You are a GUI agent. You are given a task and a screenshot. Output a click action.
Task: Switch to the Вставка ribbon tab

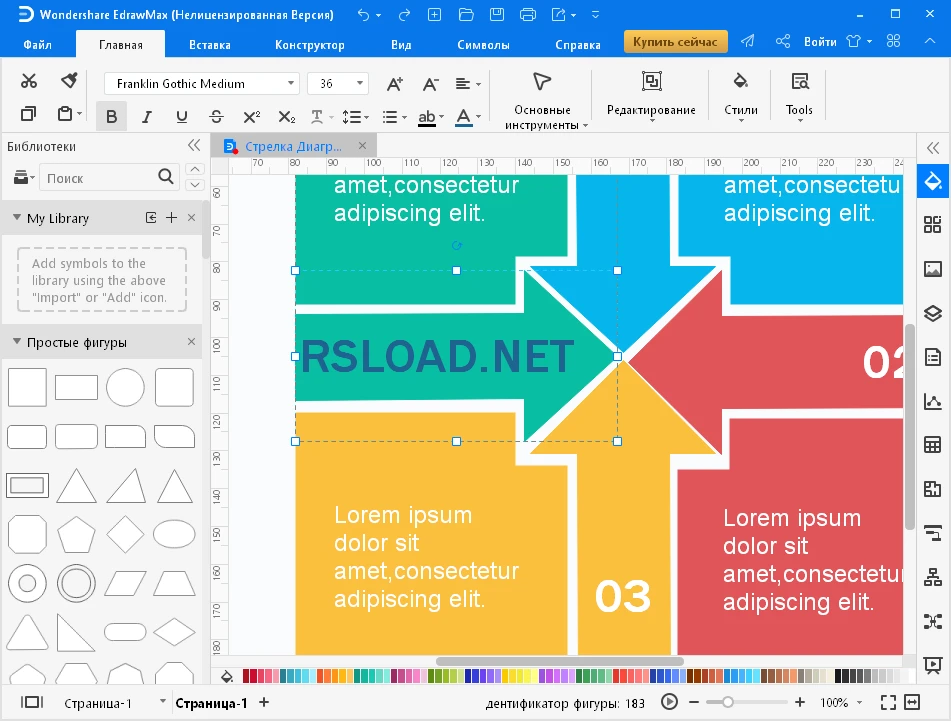[x=209, y=45]
